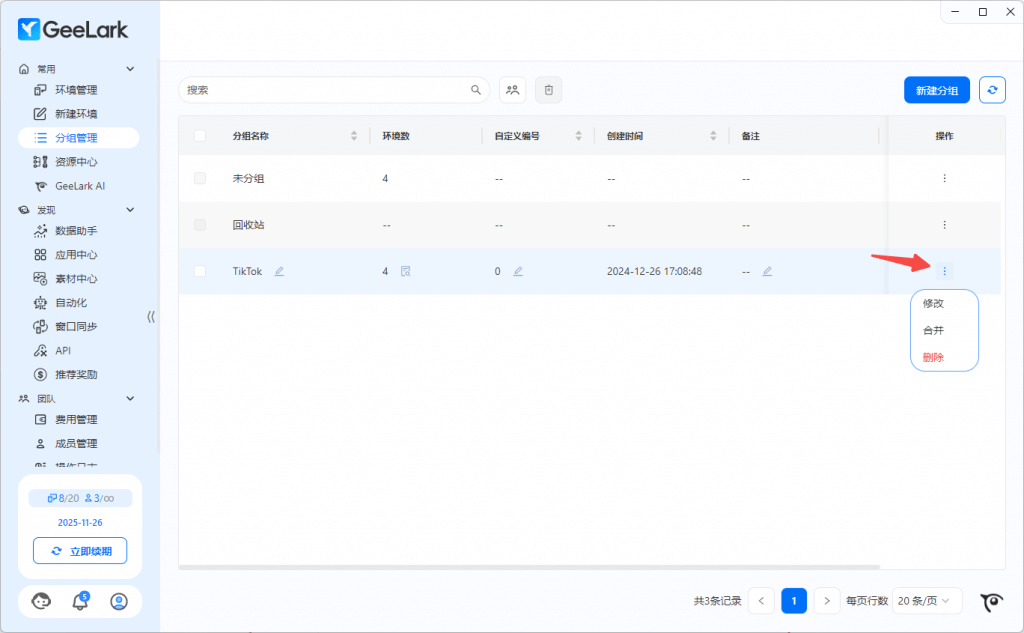Click the trash delete icon in toolbar
Screen dimensions: 1024x633
[548, 90]
